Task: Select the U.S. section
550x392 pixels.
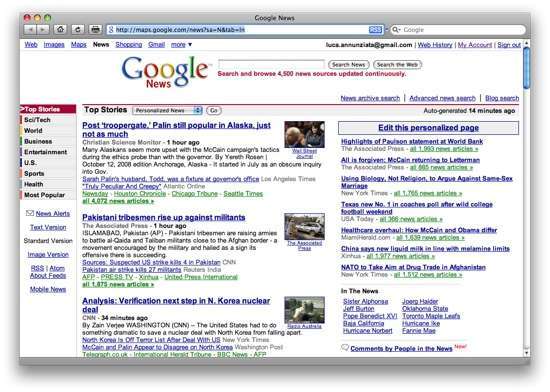Action: [48, 163]
